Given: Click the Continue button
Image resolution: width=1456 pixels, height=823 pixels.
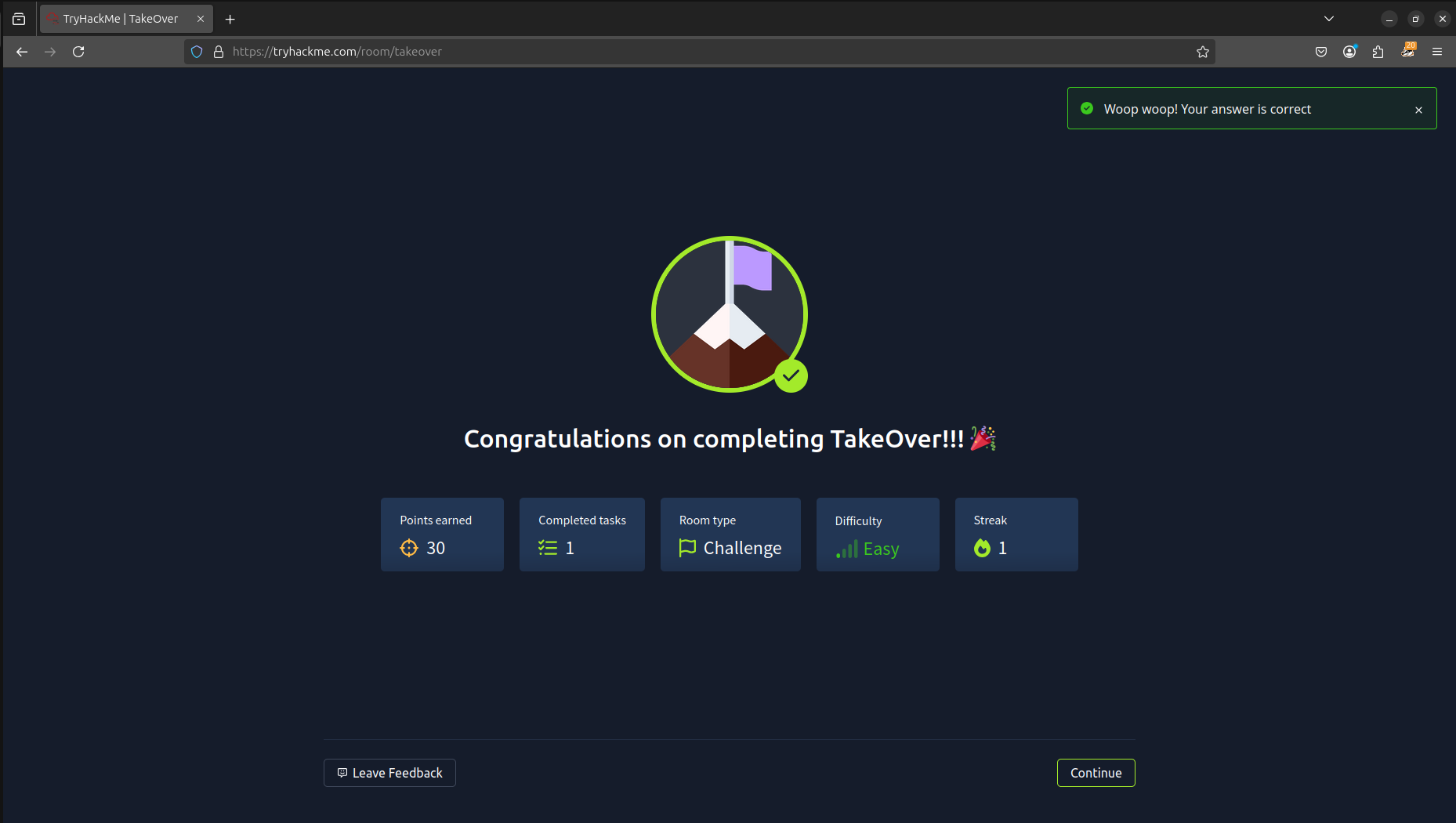Looking at the screenshot, I should point(1096,773).
